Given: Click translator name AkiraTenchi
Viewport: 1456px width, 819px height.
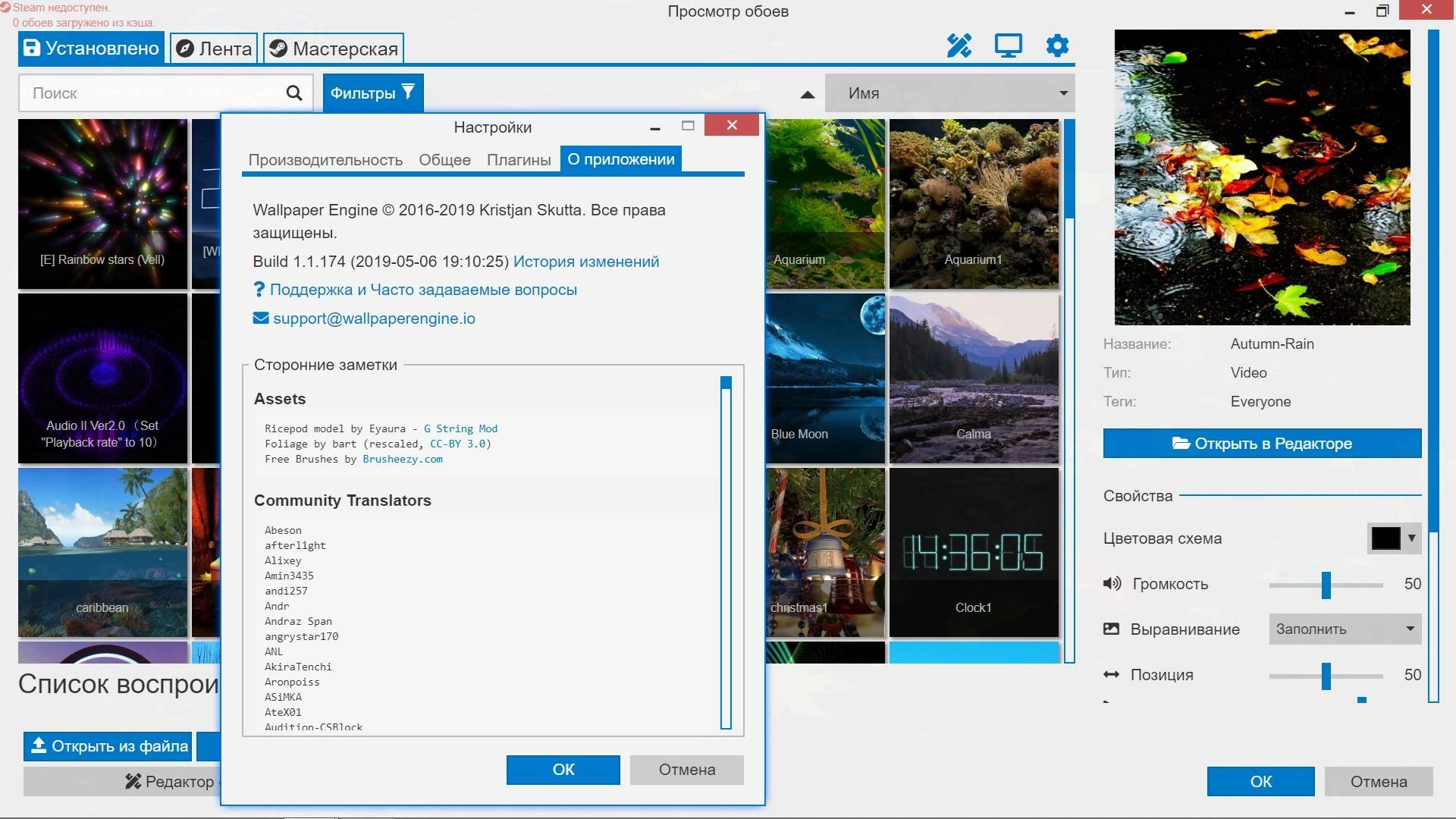Looking at the screenshot, I should coord(298,667).
